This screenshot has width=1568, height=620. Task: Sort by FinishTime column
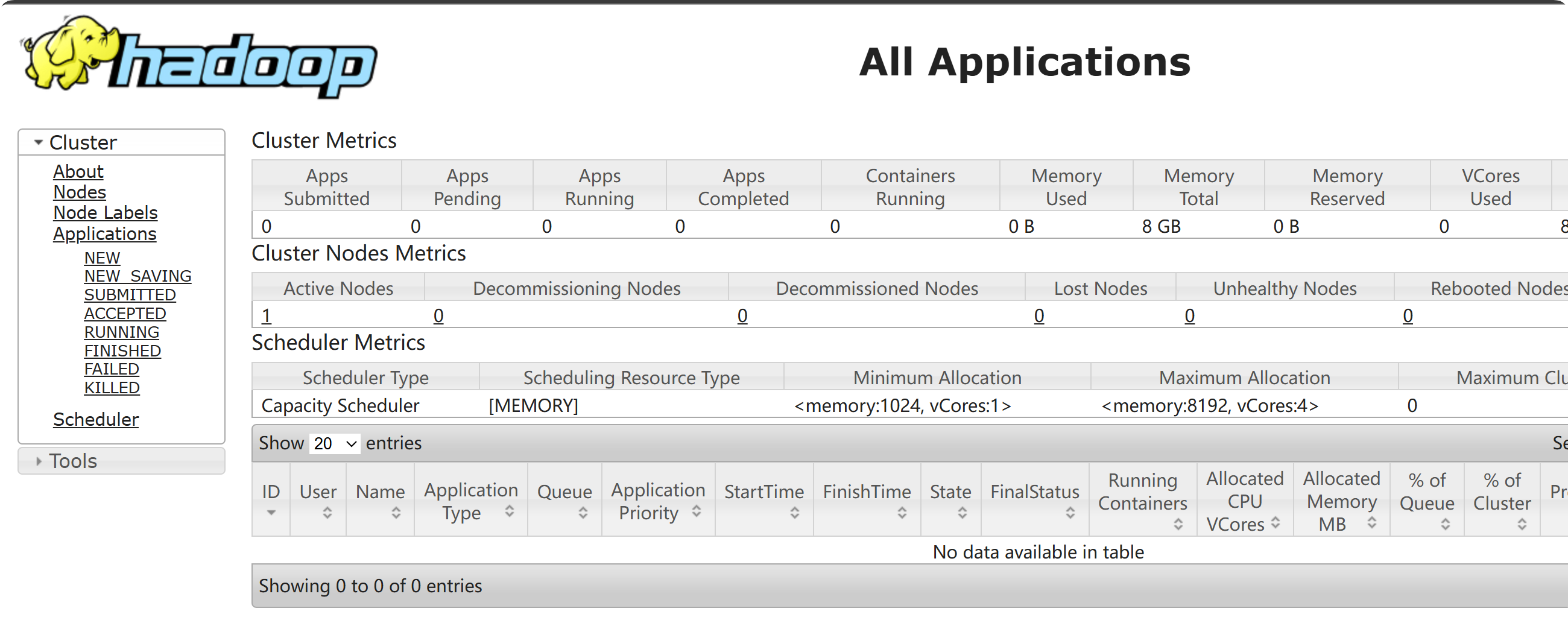pos(867,501)
